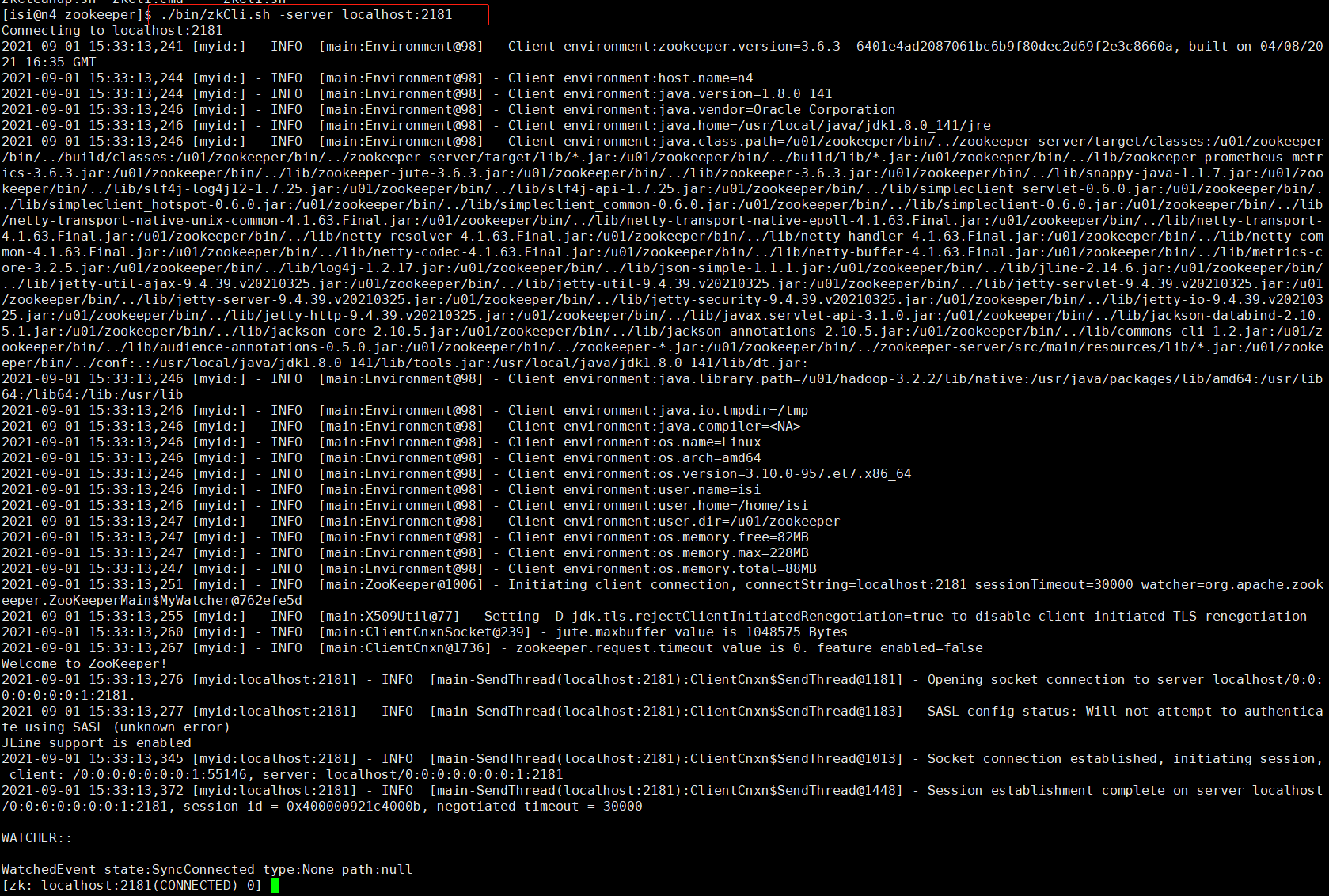Viewport: 1329px width, 896px height.
Task: Select 'zookeeper.request.timeout value is 0.' text
Action: [663, 647]
